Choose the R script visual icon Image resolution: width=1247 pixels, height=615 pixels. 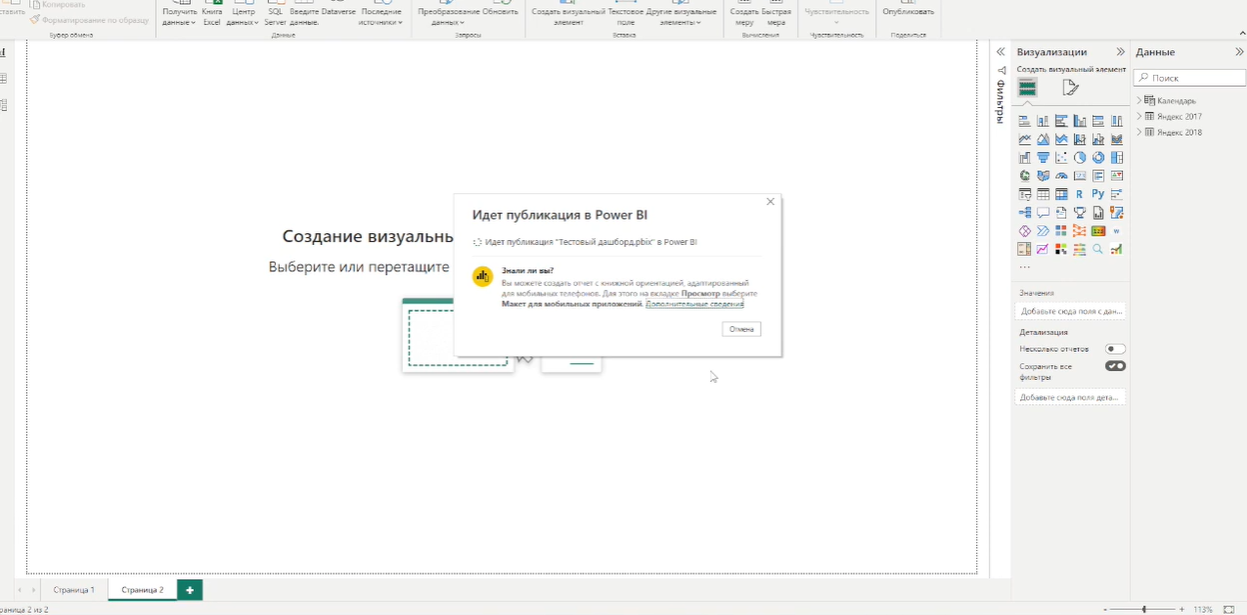coord(1079,193)
